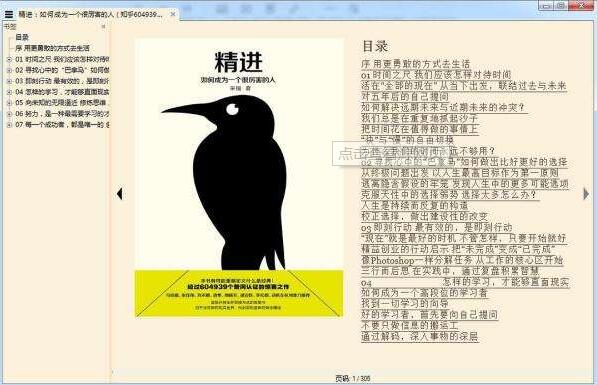The image size is (597, 385).
Task: Close the 书签 bookmarks panel
Action: pos(103,27)
